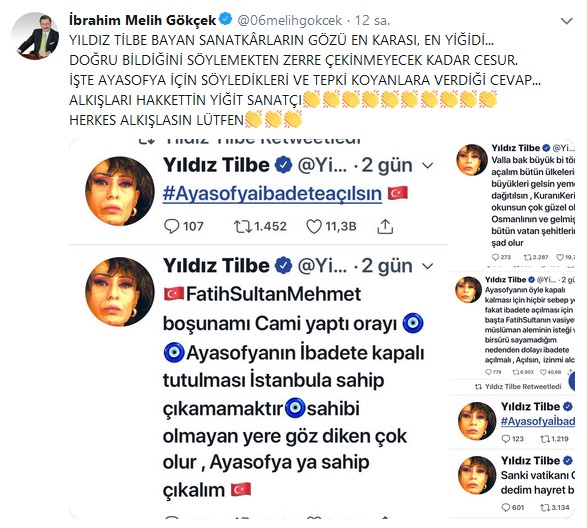Expand the chevron menu on the hashtag tweet
The height and width of the screenshot is (528, 587).
(x=428, y=166)
